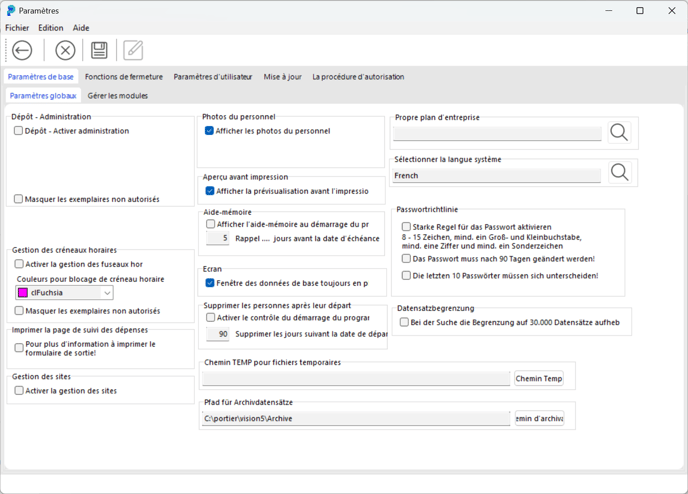Click the Chemin TEMP path field
Screen dimensions: 688x494
coord(356,378)
